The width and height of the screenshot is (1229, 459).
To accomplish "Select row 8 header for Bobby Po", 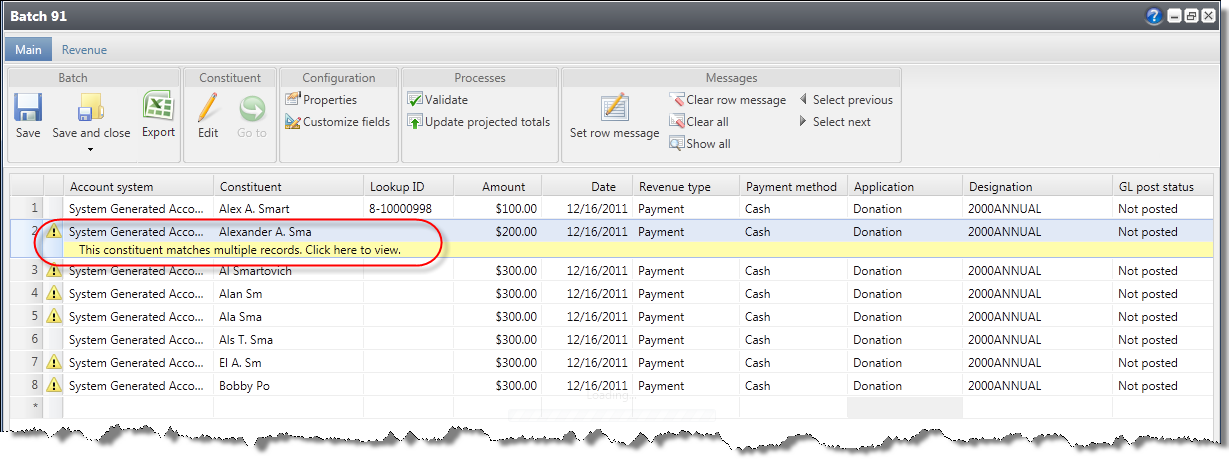I will coord(35,386).
